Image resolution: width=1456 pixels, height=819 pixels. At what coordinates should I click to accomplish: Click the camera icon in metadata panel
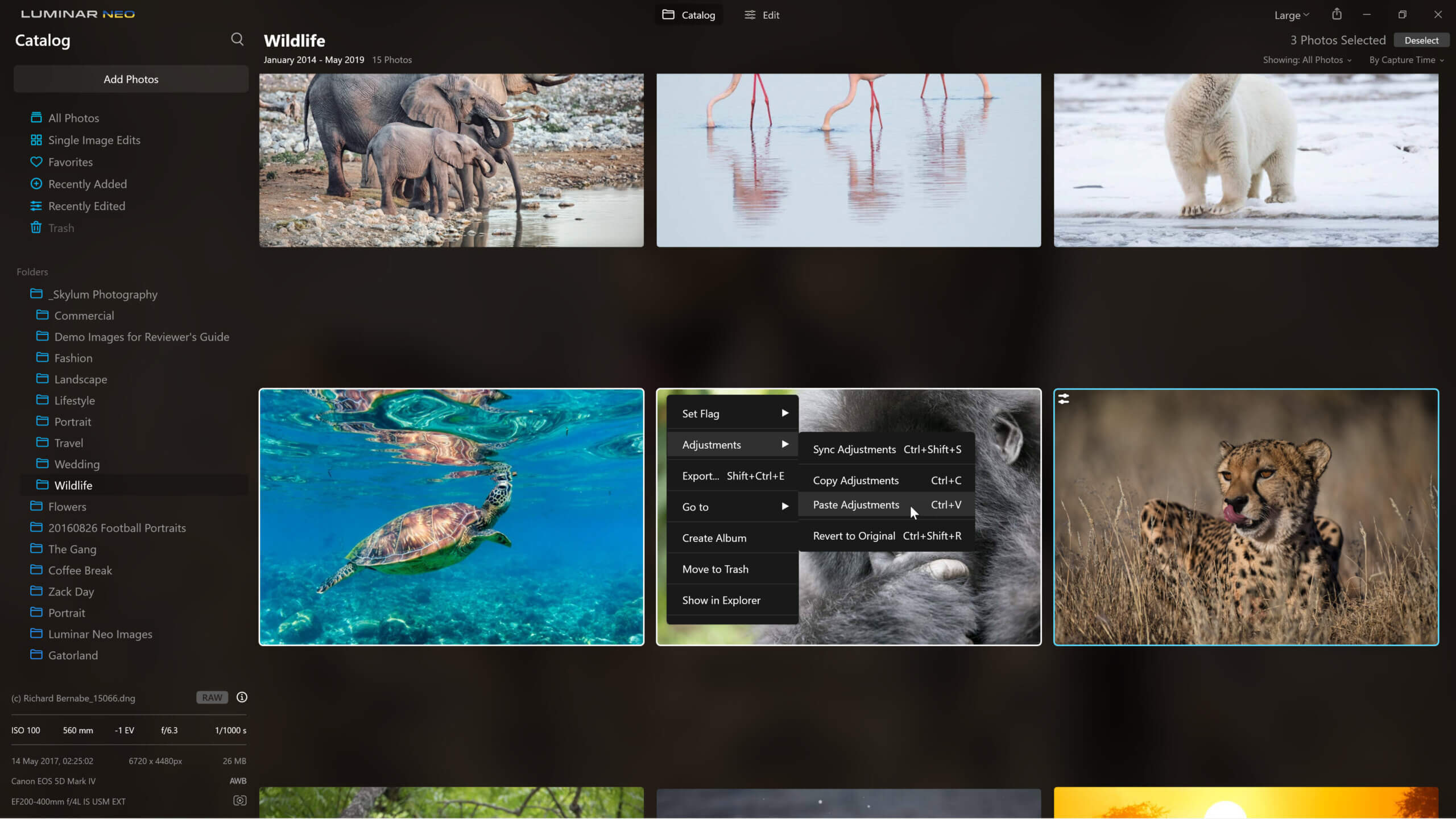pos(239,801)
